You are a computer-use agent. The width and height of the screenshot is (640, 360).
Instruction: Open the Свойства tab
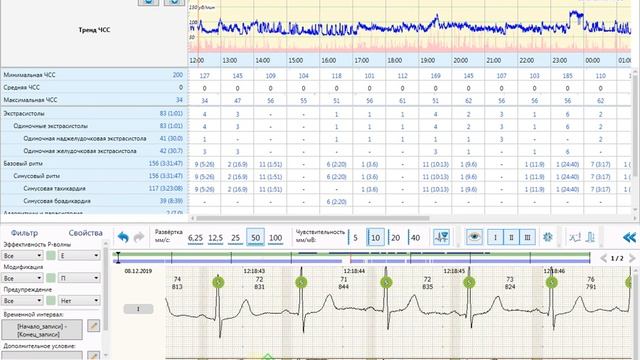point(85,233)
